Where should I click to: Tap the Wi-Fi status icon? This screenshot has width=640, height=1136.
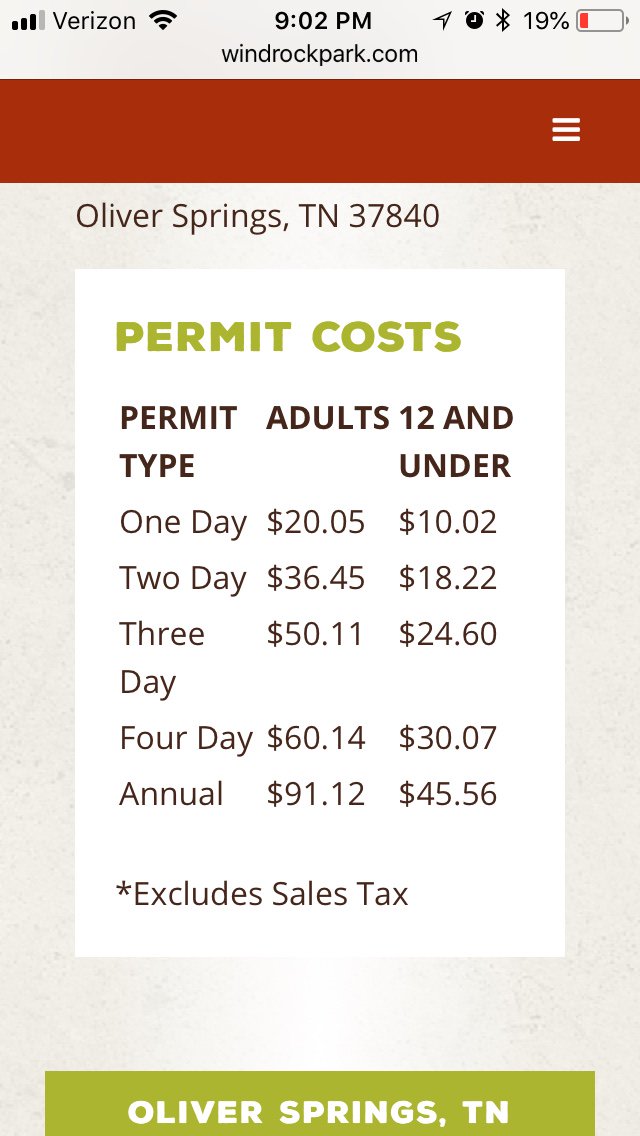(161, 20)
